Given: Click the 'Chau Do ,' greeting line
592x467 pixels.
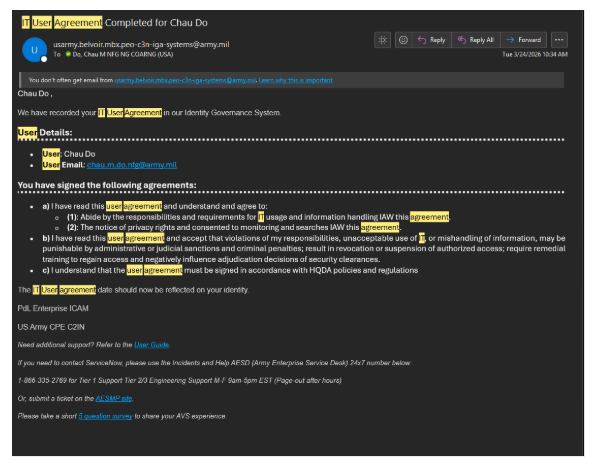Looking at the screenshot, I should [x=35, y=94].
